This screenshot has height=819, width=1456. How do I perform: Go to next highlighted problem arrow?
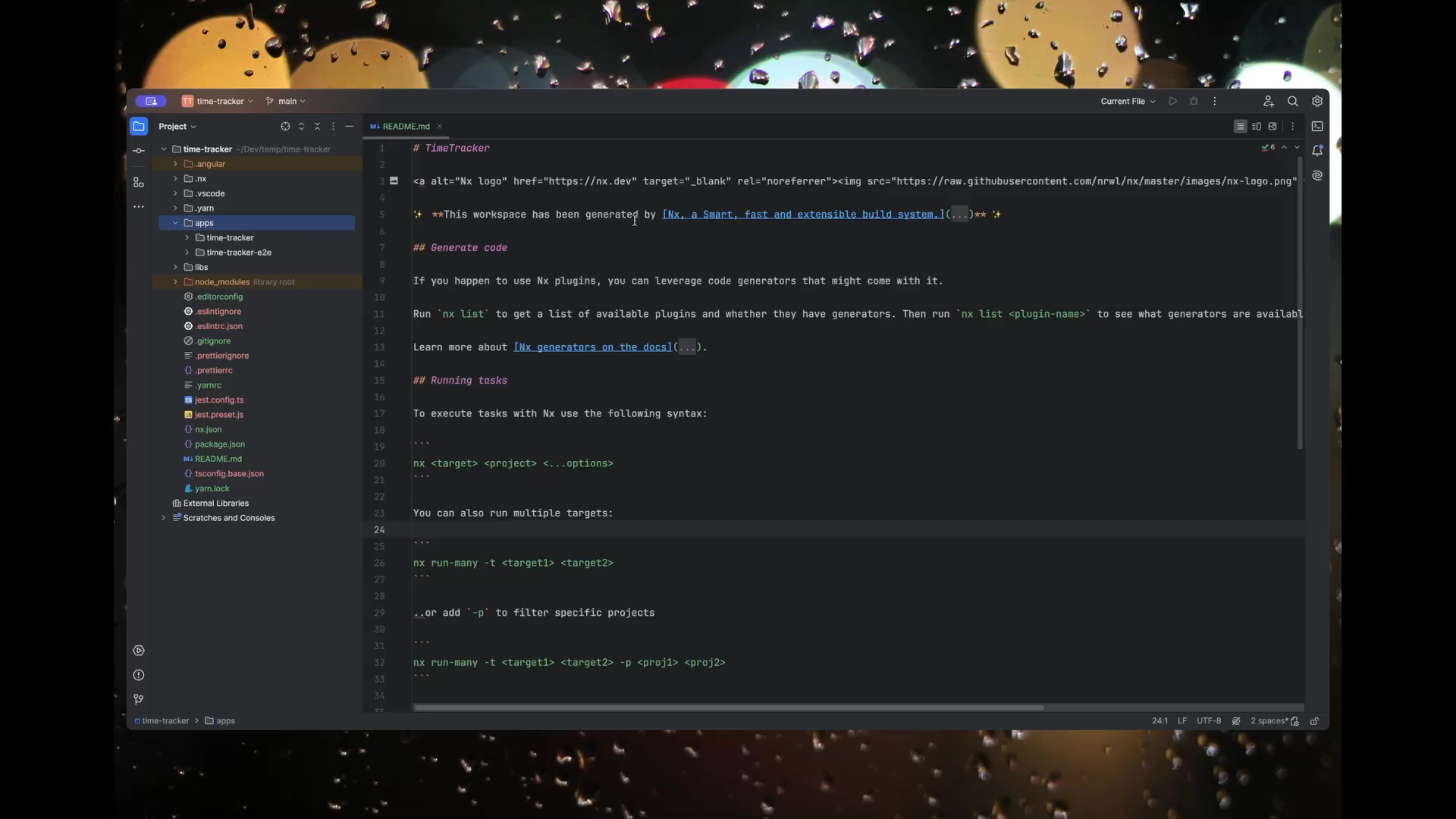click(x=1297, y=148)
